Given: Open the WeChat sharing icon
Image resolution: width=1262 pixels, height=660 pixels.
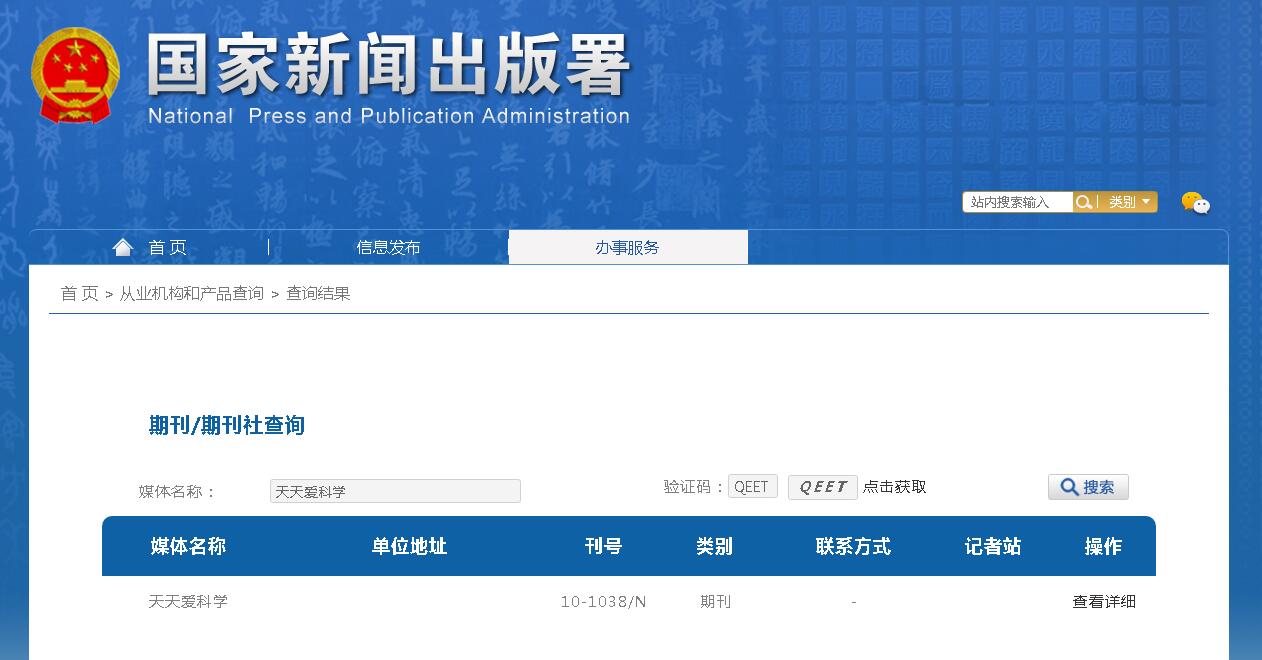Looking at the screenshot, I should point(1196,202).
